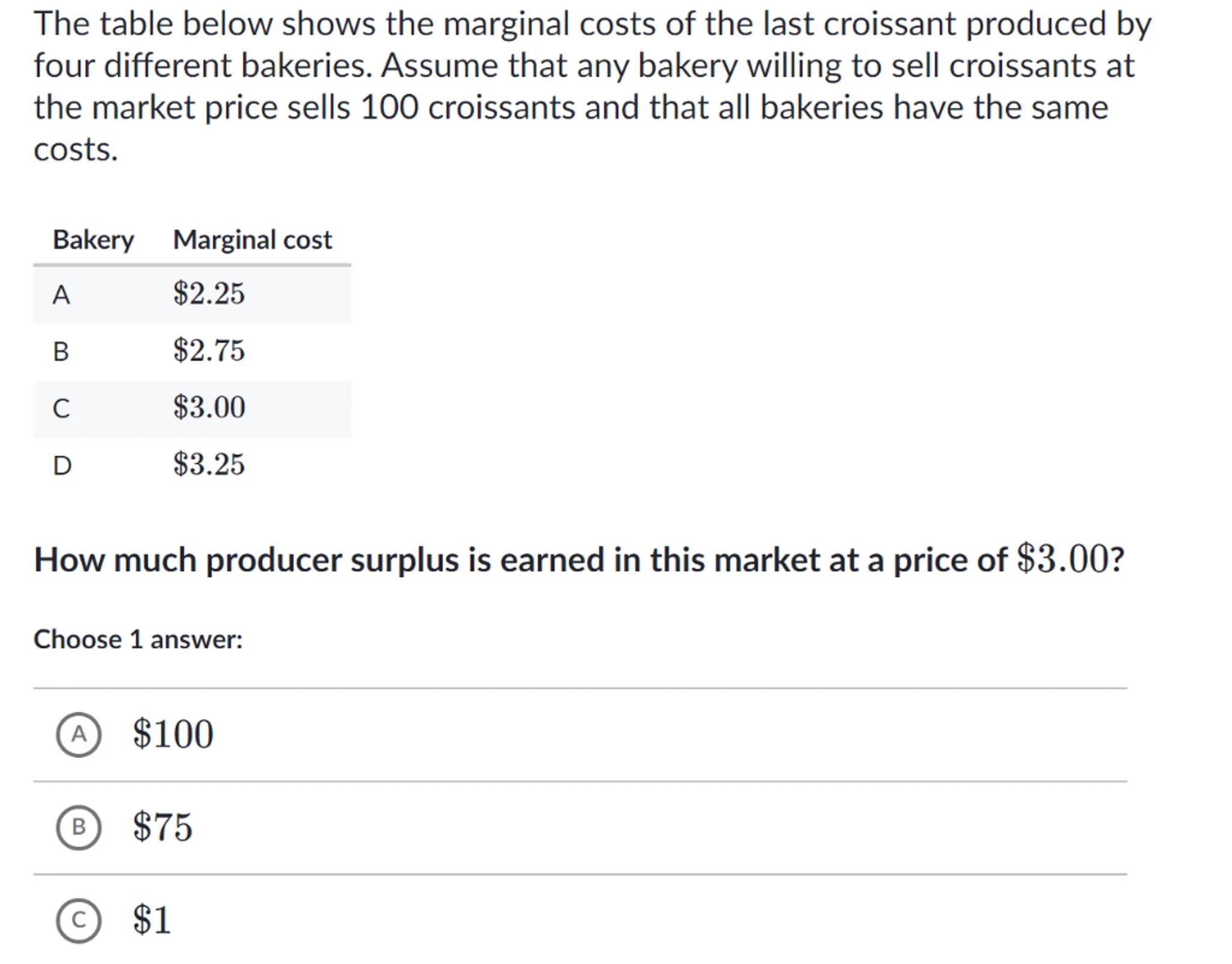
Task: Click the "Bakery" column header
Action: pyautogui.click(x=93, y=240)
